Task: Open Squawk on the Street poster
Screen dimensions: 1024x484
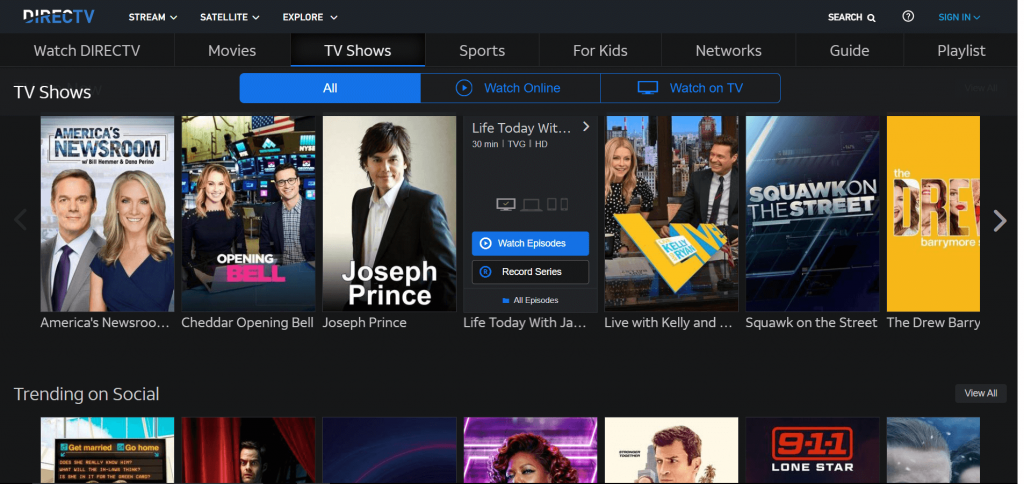Action: point(812,214)
